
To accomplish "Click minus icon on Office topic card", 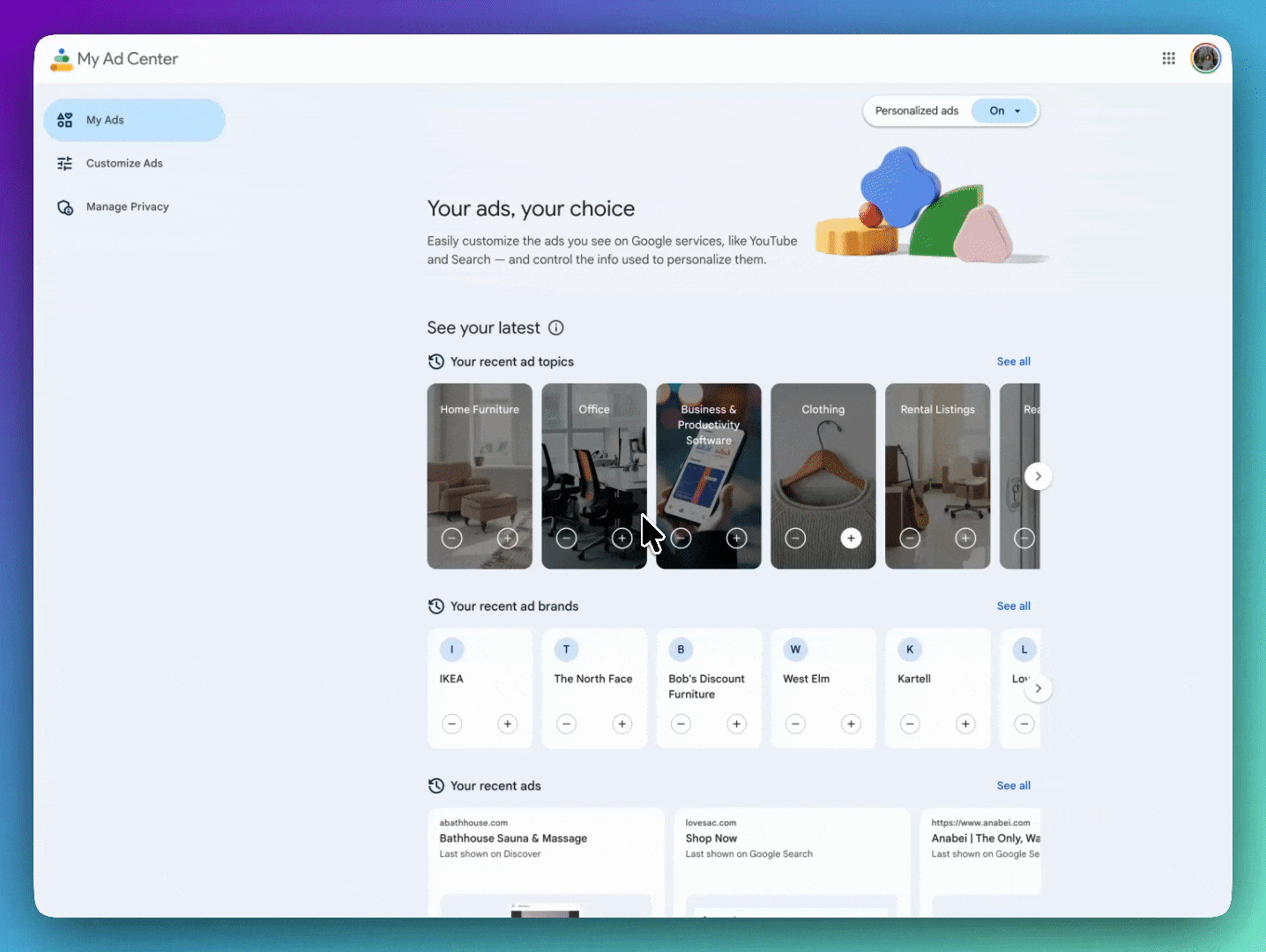I will click(x=567, y=538).
